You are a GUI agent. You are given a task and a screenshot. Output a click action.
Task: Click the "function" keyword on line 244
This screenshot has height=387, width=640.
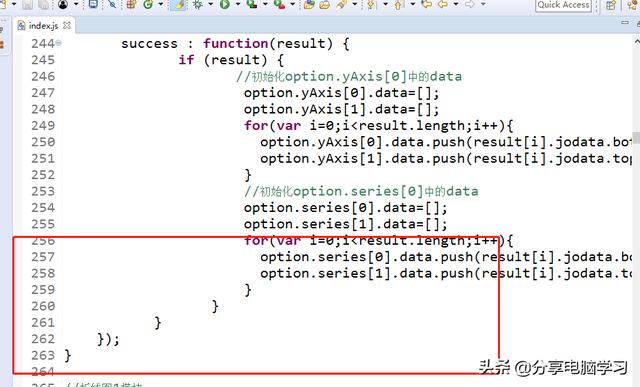(236, 43)
